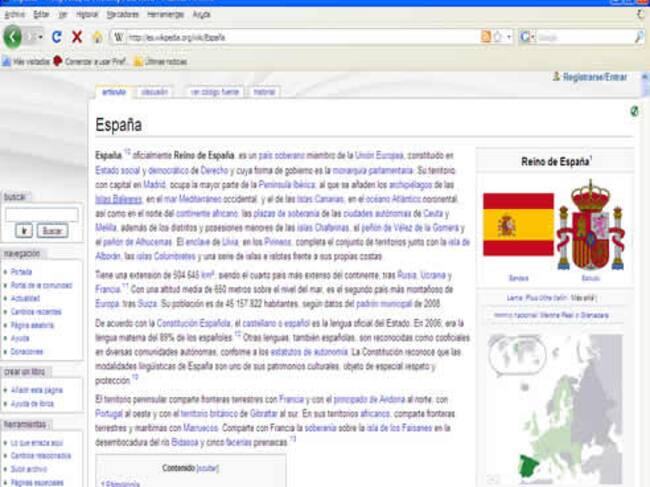Open the historial tab of the article
This screenshot has width=650, height=487.
[x=263, y=92]
